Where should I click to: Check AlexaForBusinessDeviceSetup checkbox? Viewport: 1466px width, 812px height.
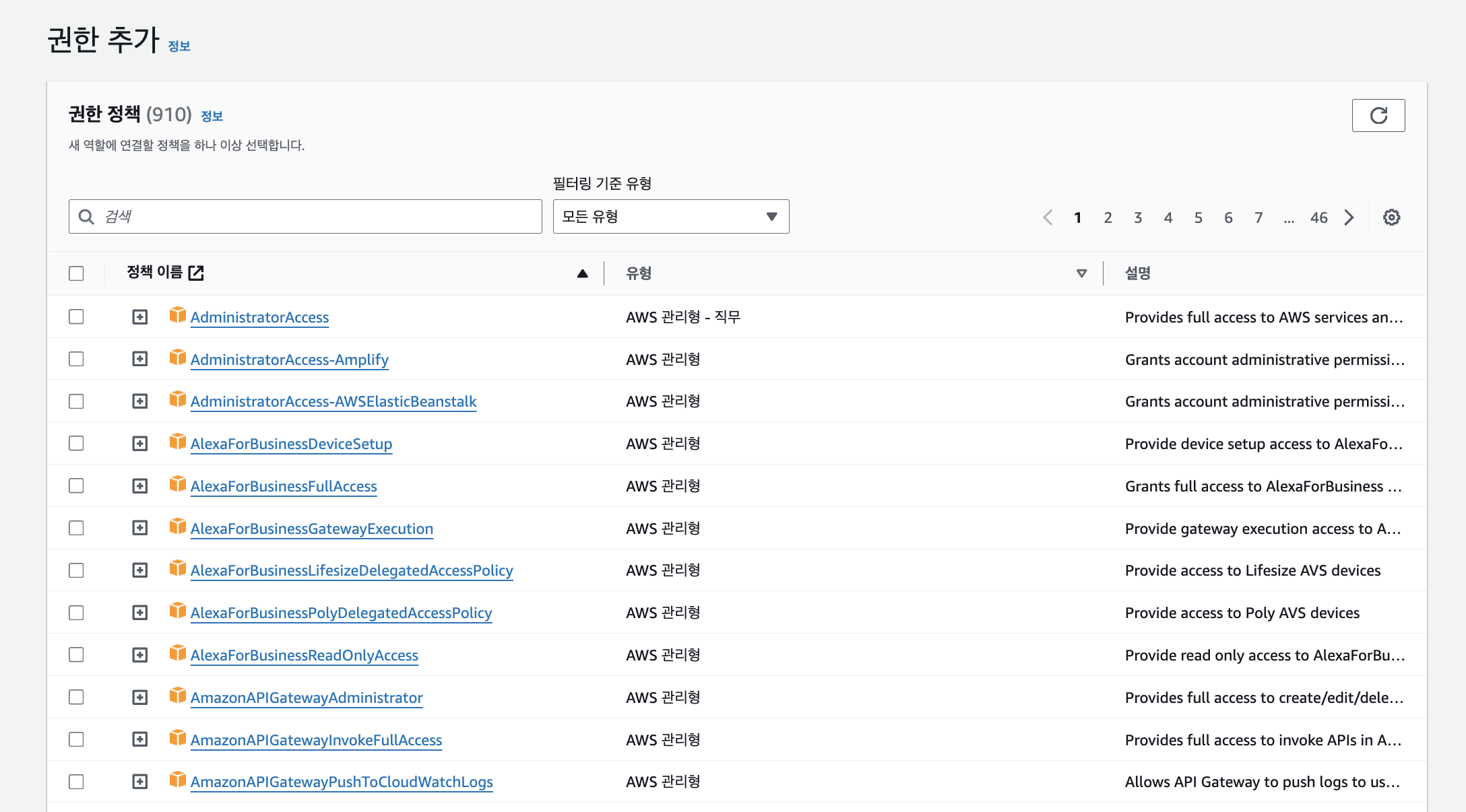click(x=76, y=443)
